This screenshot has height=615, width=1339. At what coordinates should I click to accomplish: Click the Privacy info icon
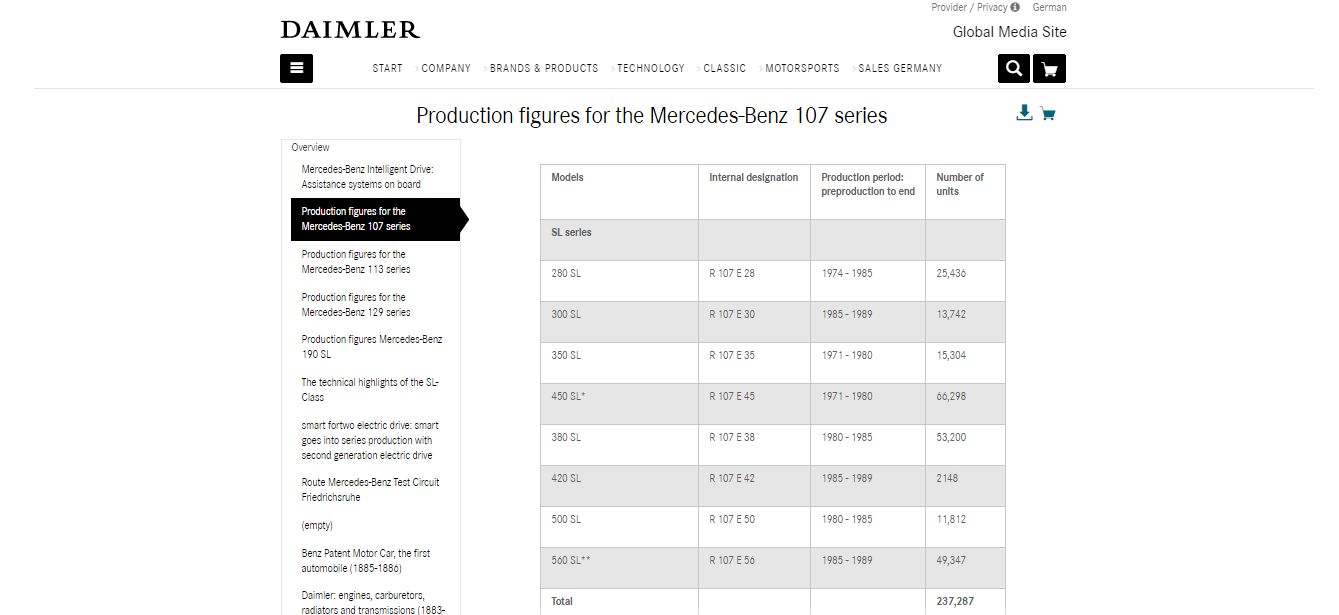tap(1015, 7)
